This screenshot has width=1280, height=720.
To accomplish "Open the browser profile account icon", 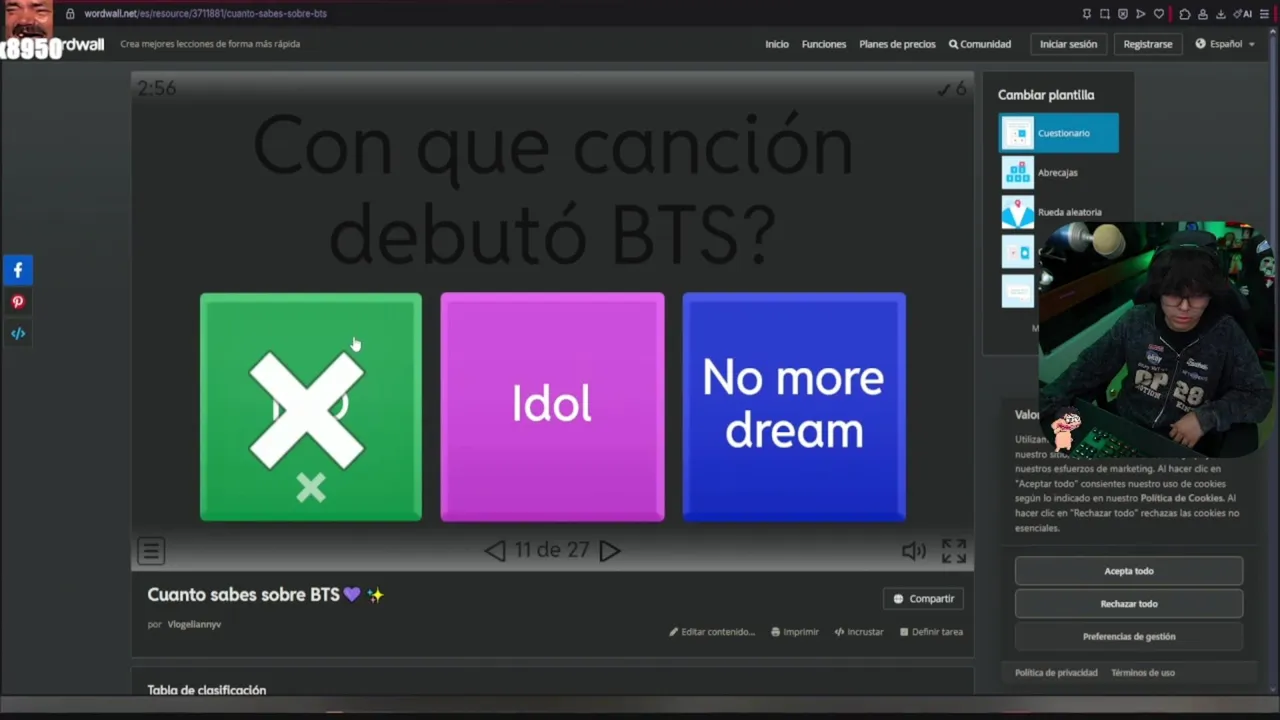I will click(1203, 14).
